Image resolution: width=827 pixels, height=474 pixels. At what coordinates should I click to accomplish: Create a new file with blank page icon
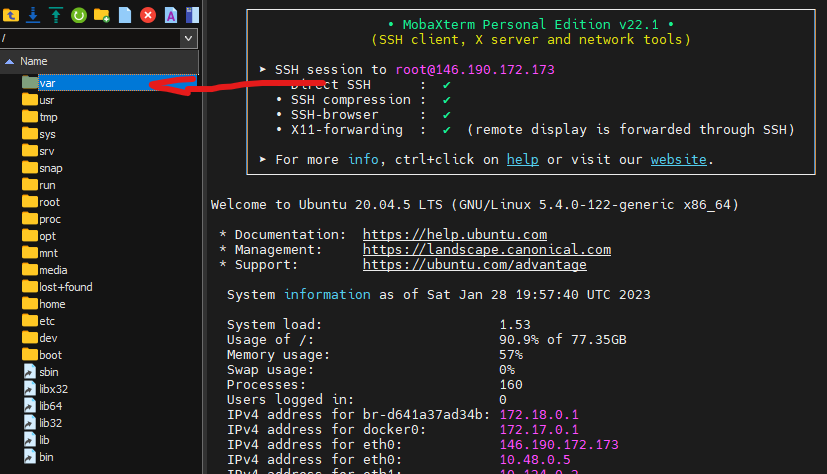[125, 14]
